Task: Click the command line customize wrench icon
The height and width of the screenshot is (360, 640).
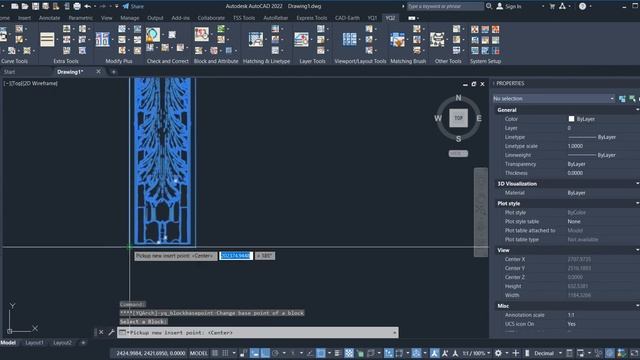Action: tap(111, 332)
